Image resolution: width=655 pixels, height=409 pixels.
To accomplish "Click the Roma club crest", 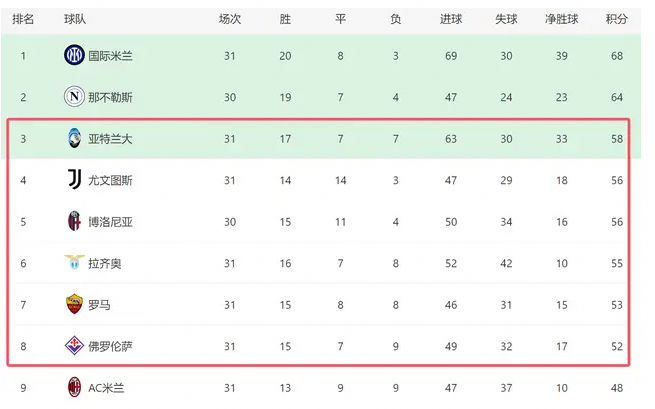I will click(74, 304).
